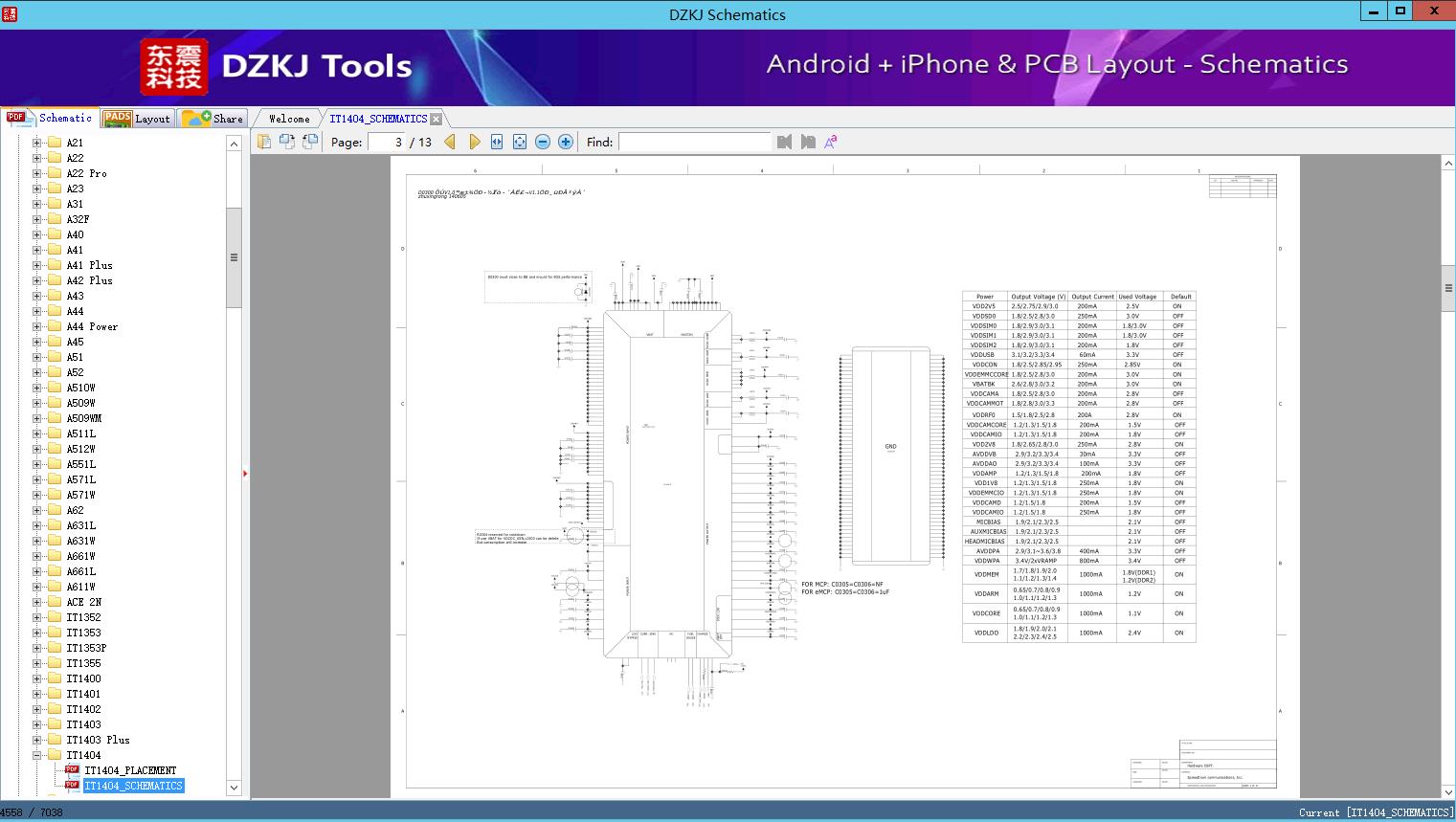The height and width of the screenshot is (822, 1456).
Task: Zoom out with the minus icon
Action: tap(543, 142)
